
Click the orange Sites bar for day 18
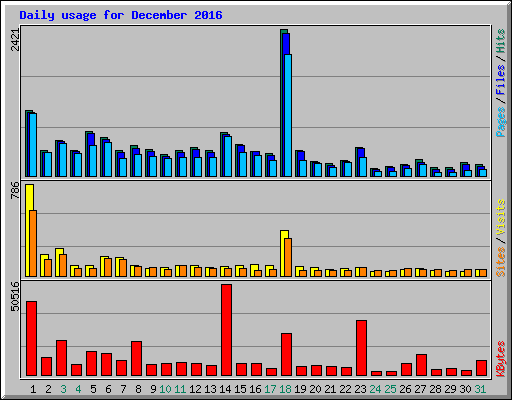click(x=288, y=257)
